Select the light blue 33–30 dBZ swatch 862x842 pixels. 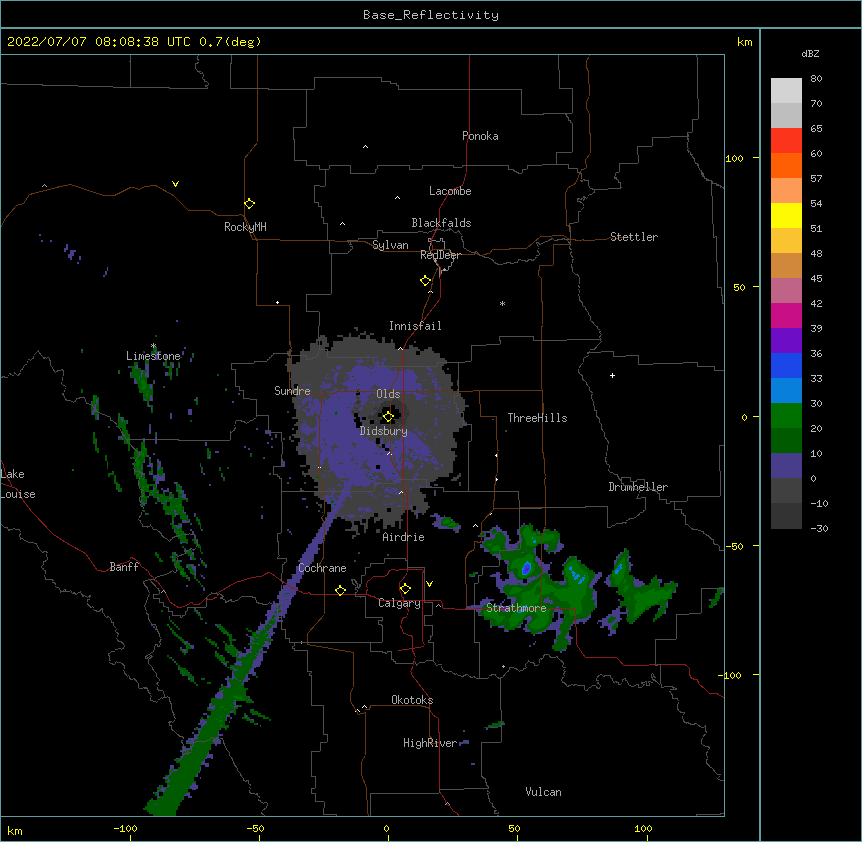pyautogui.click(x=786, y=391)
